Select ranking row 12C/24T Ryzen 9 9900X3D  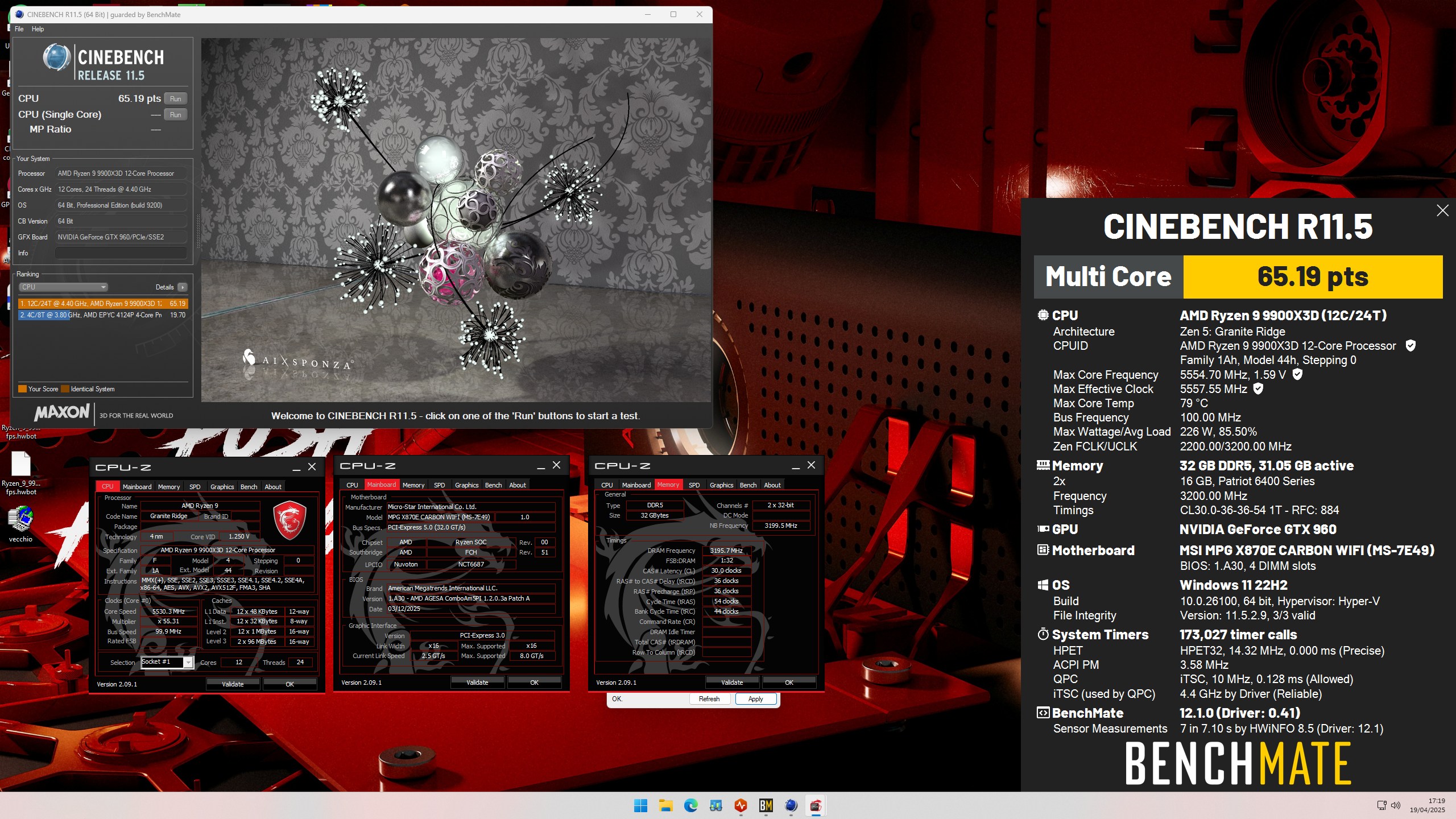[x=102, y=304]
